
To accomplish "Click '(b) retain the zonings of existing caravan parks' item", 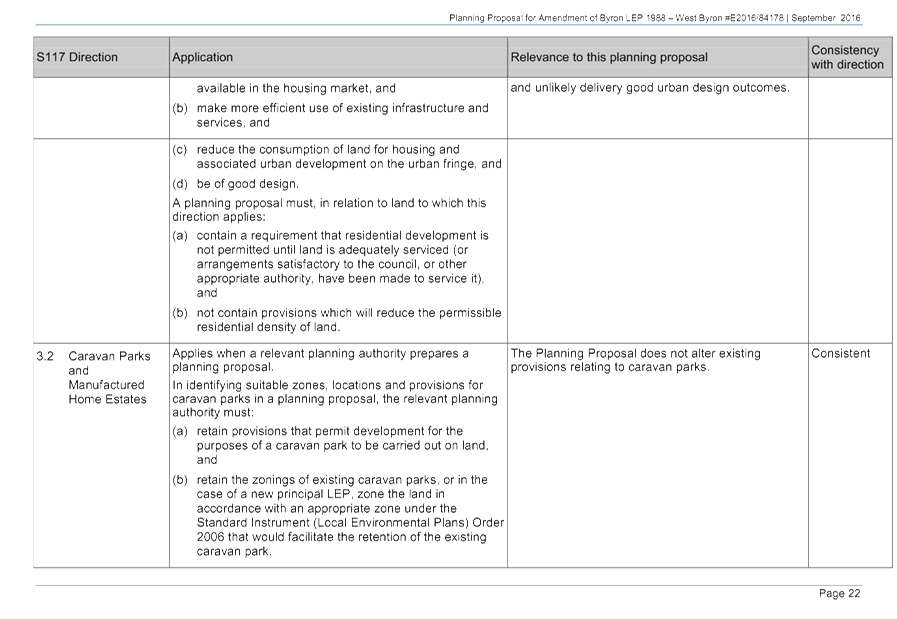I will (x=338, y=515).
